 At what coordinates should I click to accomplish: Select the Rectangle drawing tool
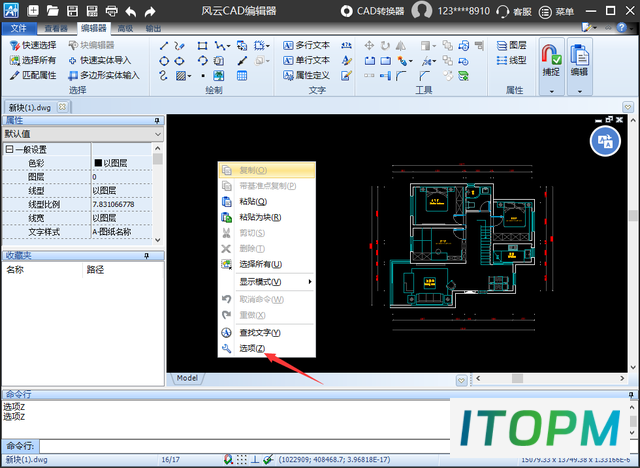click(202, 46)
